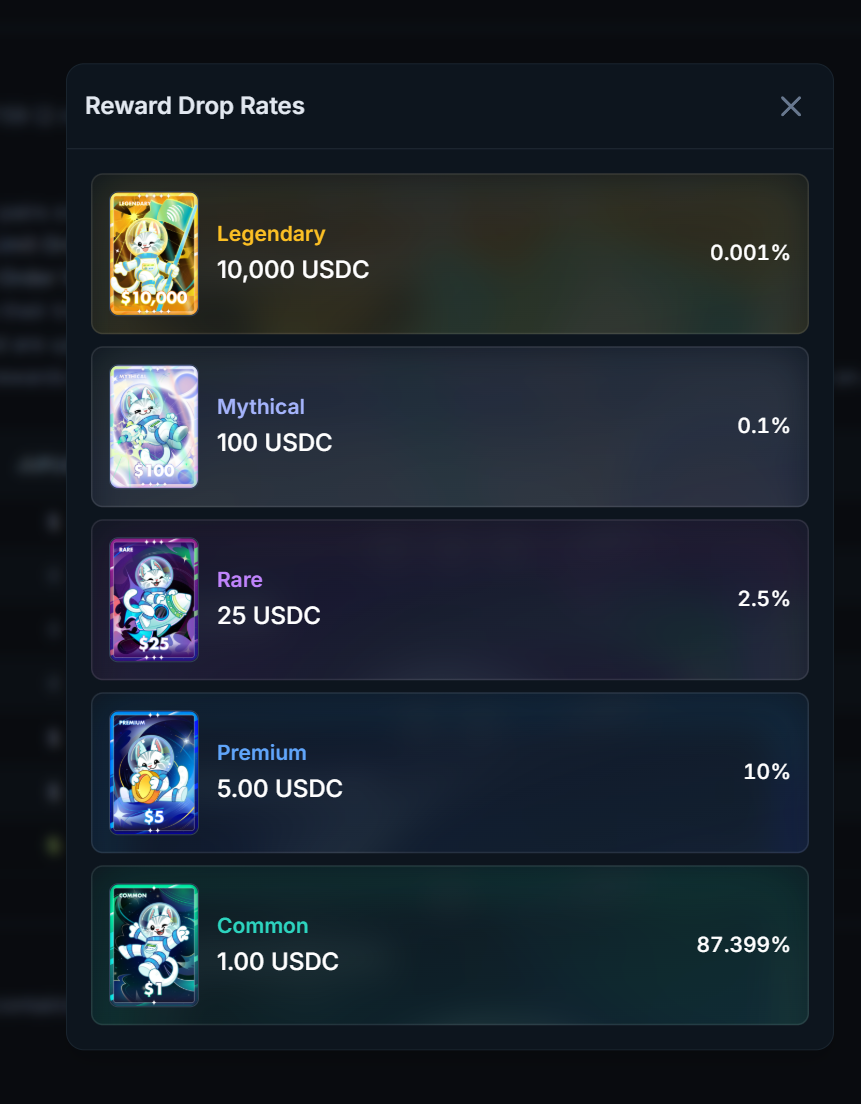This screenshot has height=1104, width=861.
Task: Close the Reward Drop Rates dialog
Action: pos(791,106)
